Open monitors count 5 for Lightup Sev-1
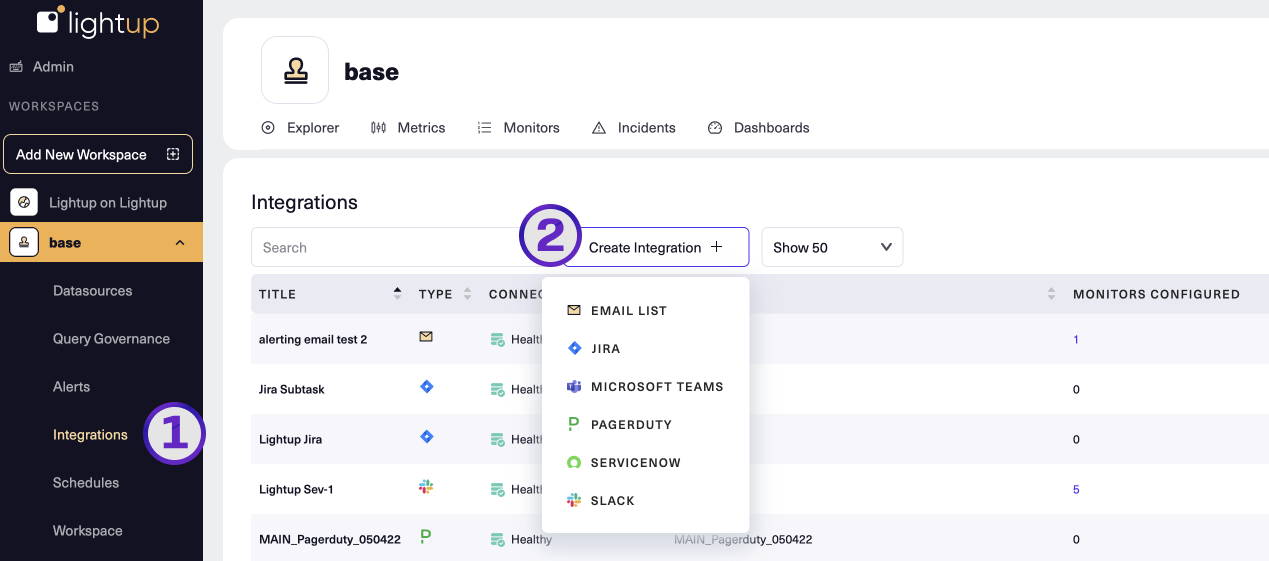 point(1076,489)
